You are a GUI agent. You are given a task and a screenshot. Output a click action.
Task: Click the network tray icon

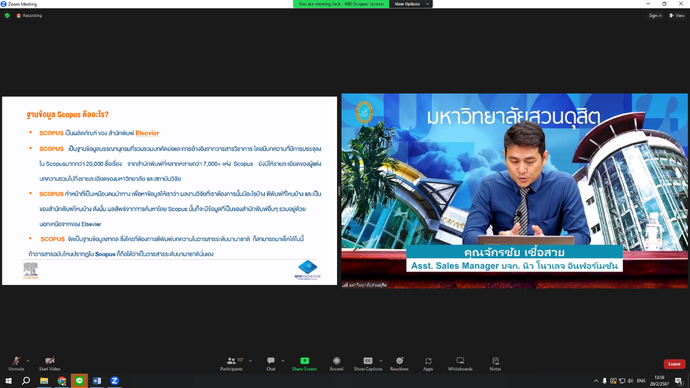[622, 381]
